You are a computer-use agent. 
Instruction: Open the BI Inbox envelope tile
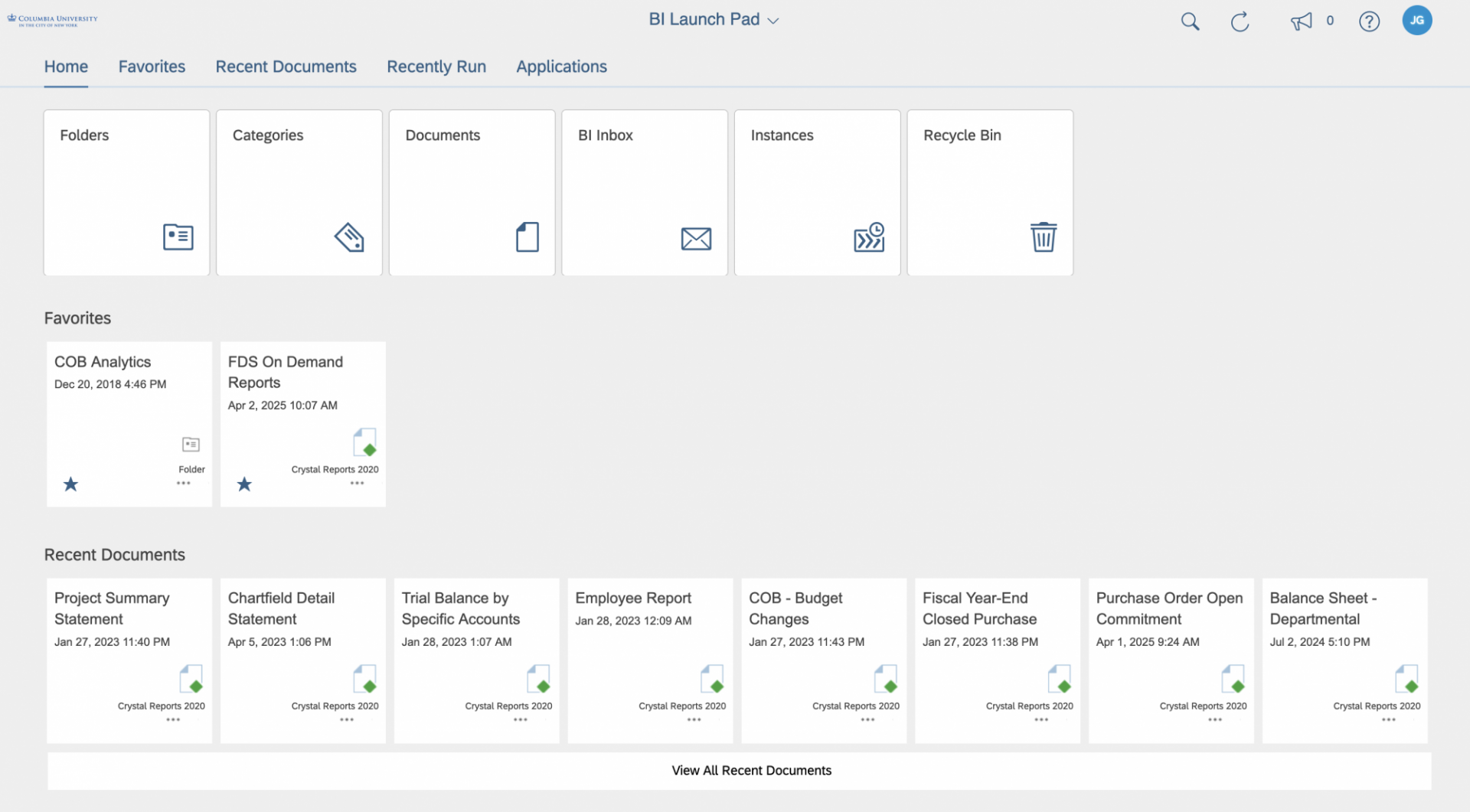point(645,192)
